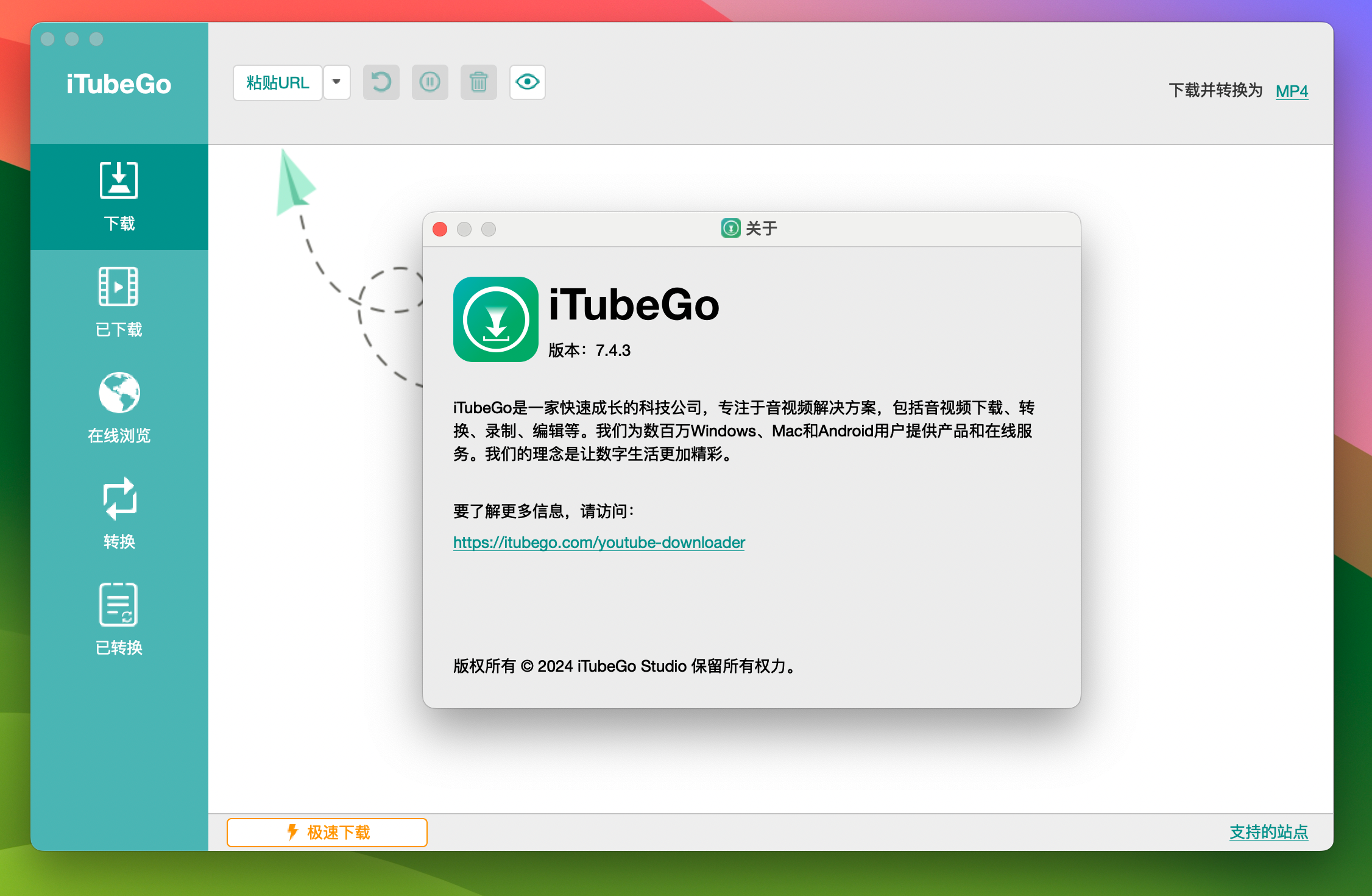This screenshot has height=896, width=1372.
Task: Click the large iTubeGo app logo in About
Action: tap(496, 319)
